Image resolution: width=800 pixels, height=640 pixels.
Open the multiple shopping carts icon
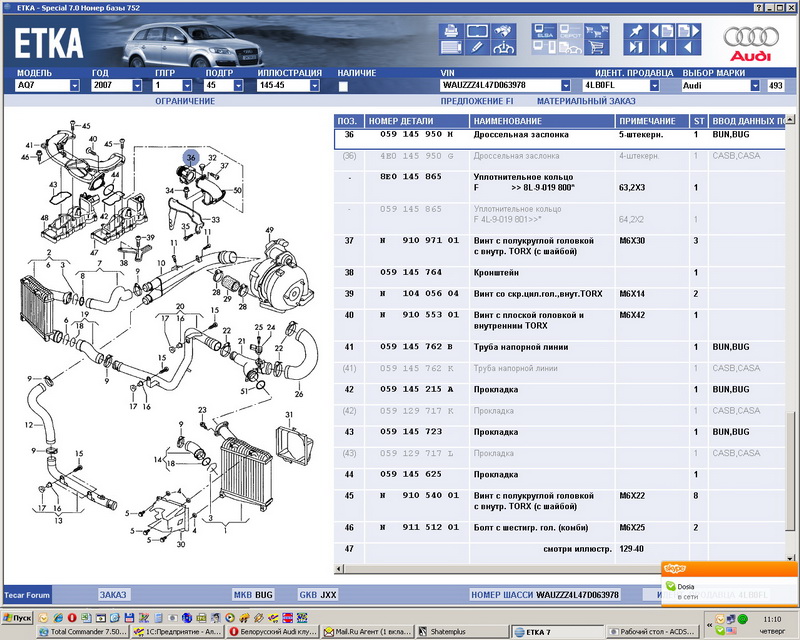[596, 31]
